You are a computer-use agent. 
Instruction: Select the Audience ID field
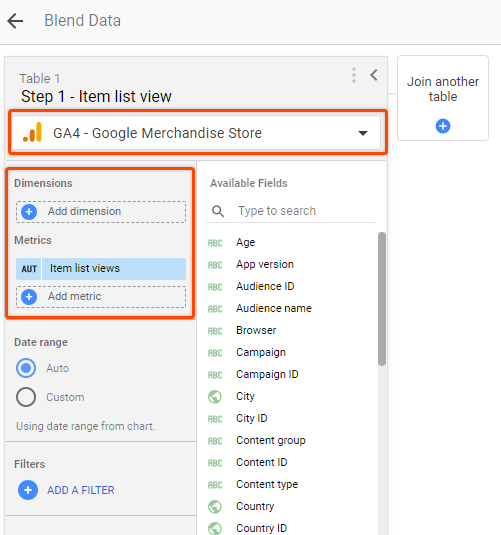tap(265, 286)
